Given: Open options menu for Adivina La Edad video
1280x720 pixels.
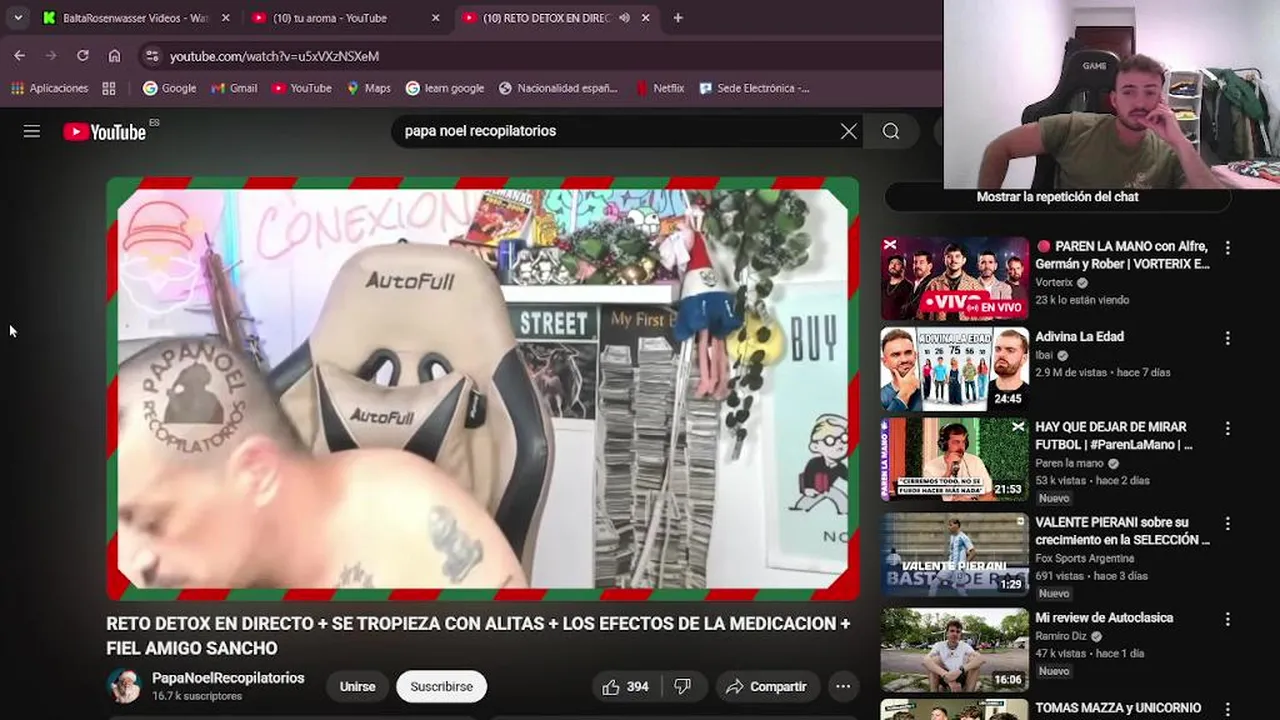Looking at the screenshot, I should [1227, 339].
